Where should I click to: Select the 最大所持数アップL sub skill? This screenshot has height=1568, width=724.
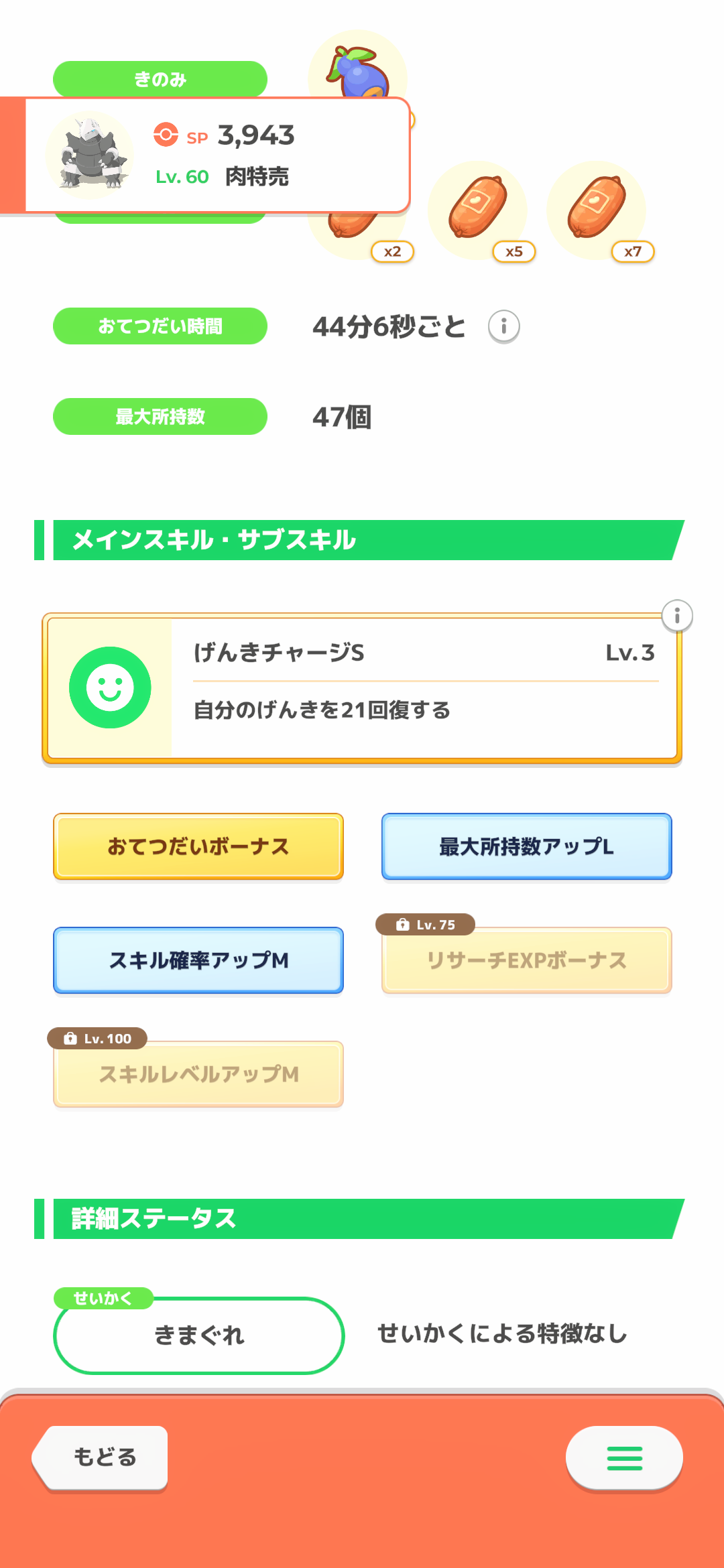click(526, 846)
